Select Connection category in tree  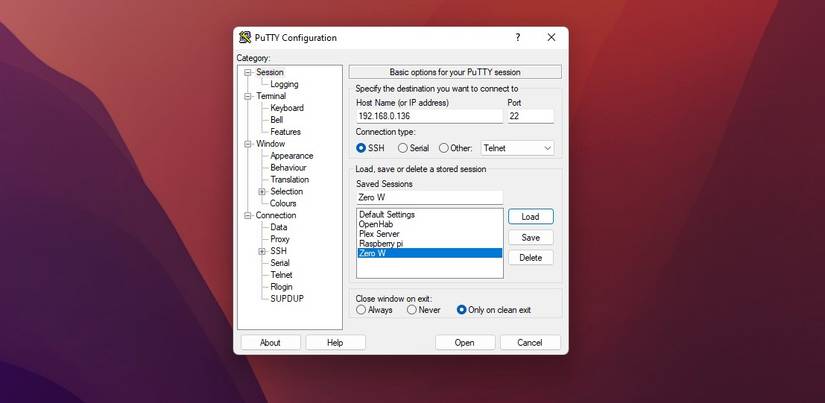tap(276, 215)
